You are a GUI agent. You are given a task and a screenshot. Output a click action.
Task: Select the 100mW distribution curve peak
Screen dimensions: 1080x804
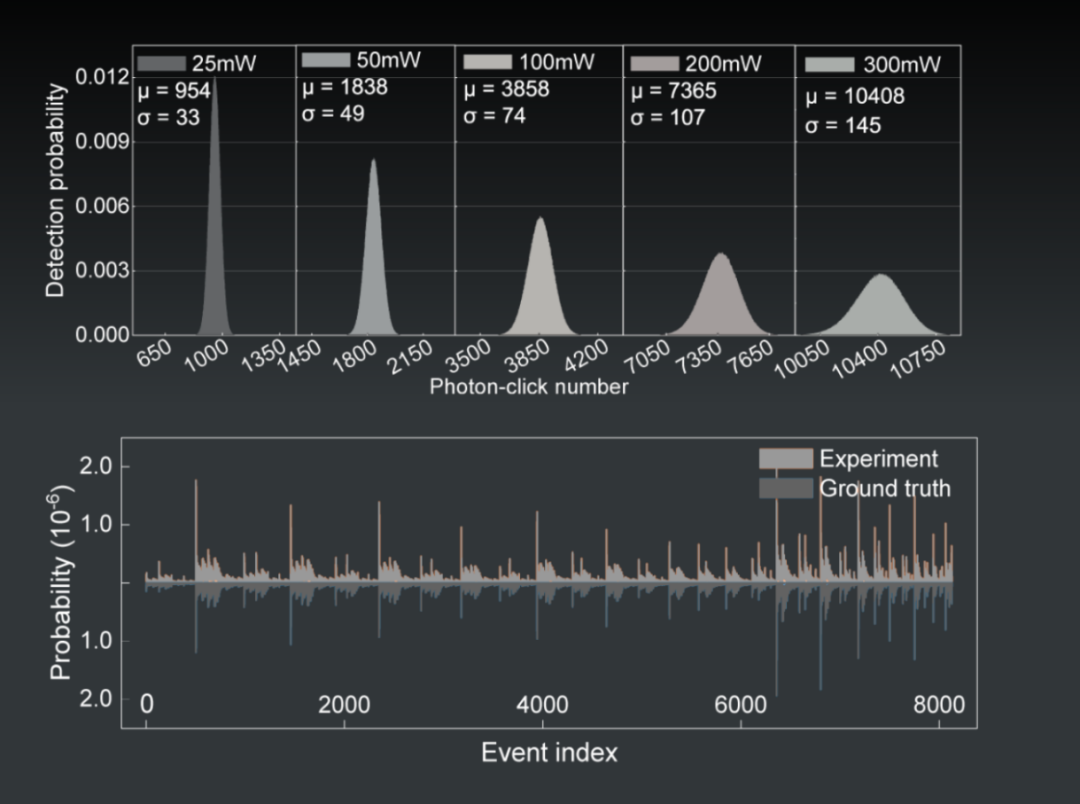541,219
